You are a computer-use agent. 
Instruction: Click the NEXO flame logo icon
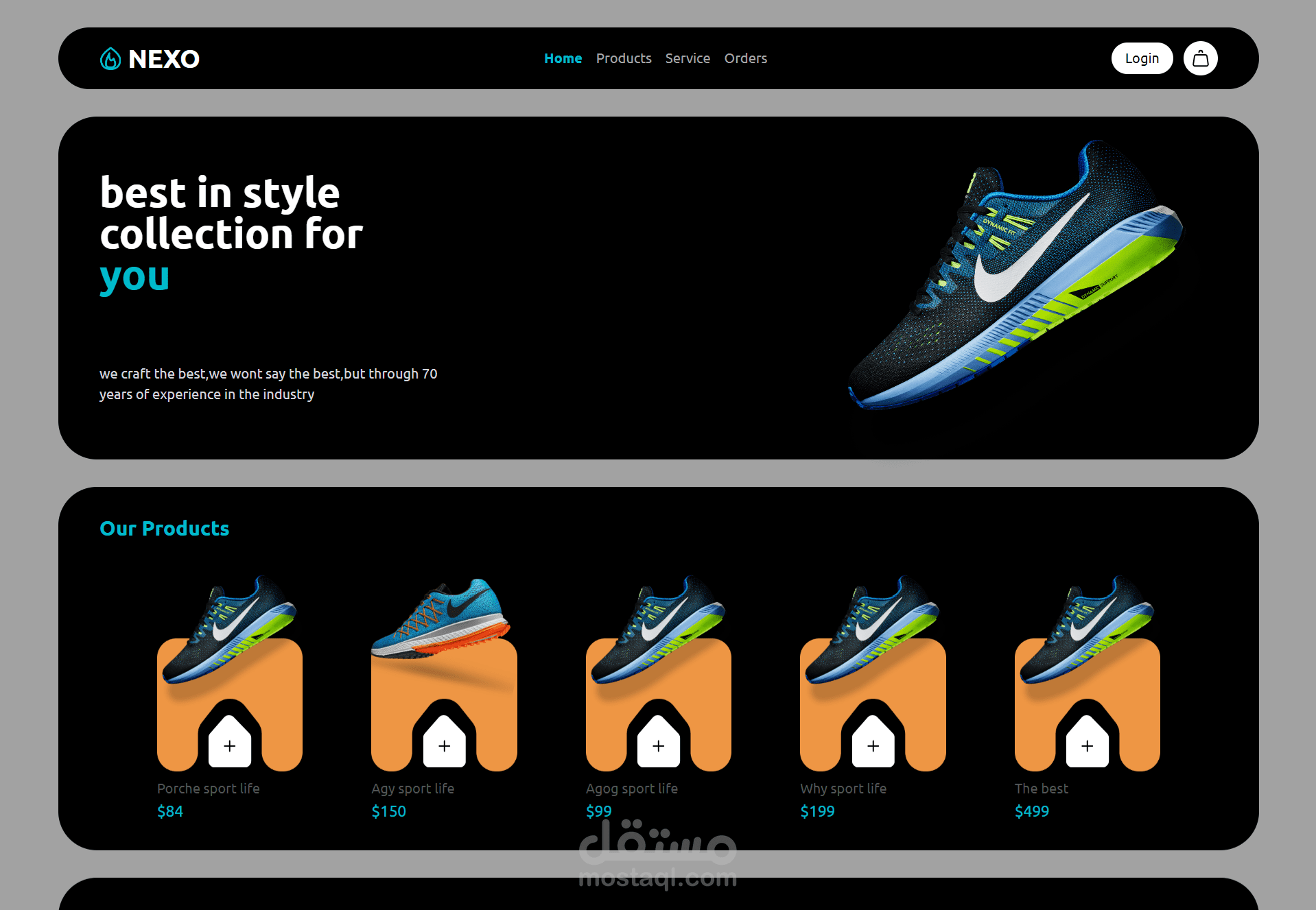pyautogui.click(x=110, y=59)
